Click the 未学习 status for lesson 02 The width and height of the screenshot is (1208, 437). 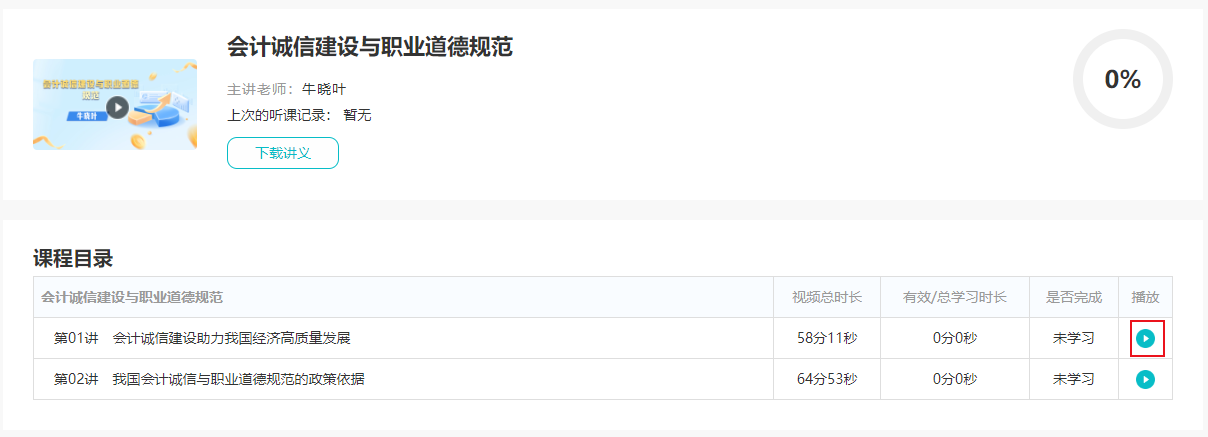tap(1074, 380)
